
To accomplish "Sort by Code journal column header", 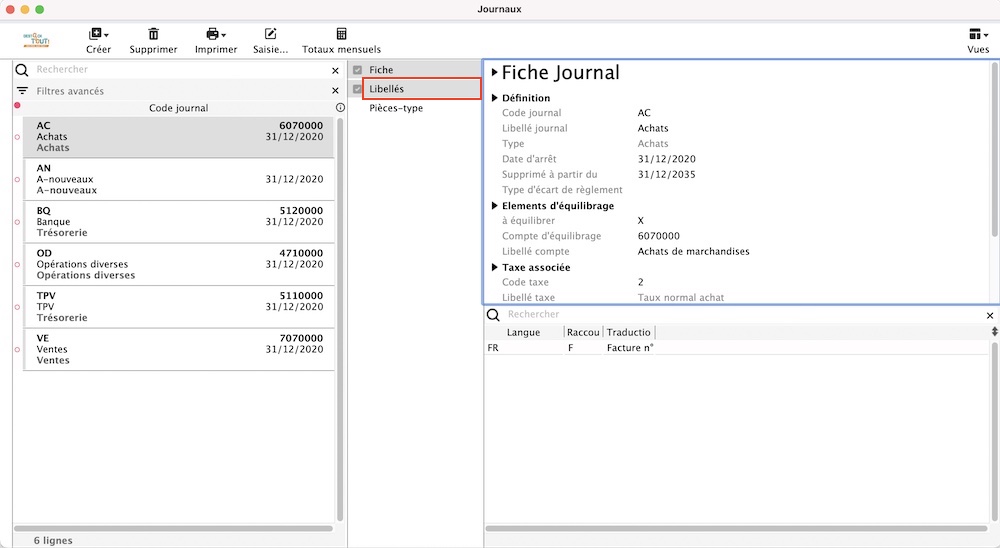I will coord(179,108).
